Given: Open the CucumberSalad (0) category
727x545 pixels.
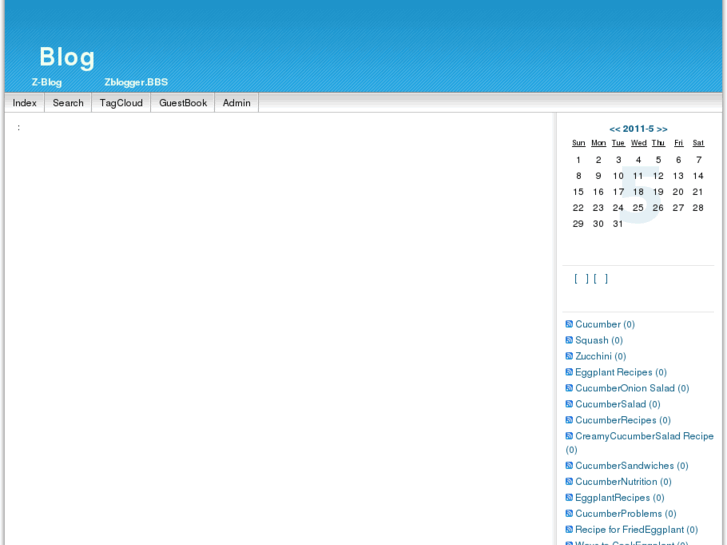Looking at the screenshot, I should click(x=618, y=404).
